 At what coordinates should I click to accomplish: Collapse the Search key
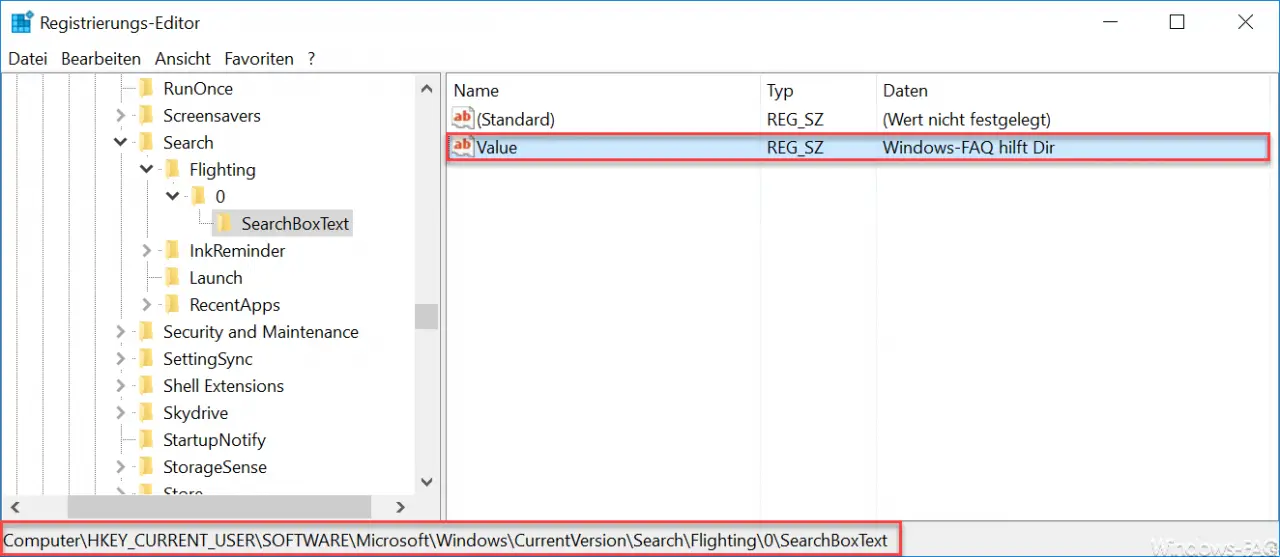pos(120,143)
